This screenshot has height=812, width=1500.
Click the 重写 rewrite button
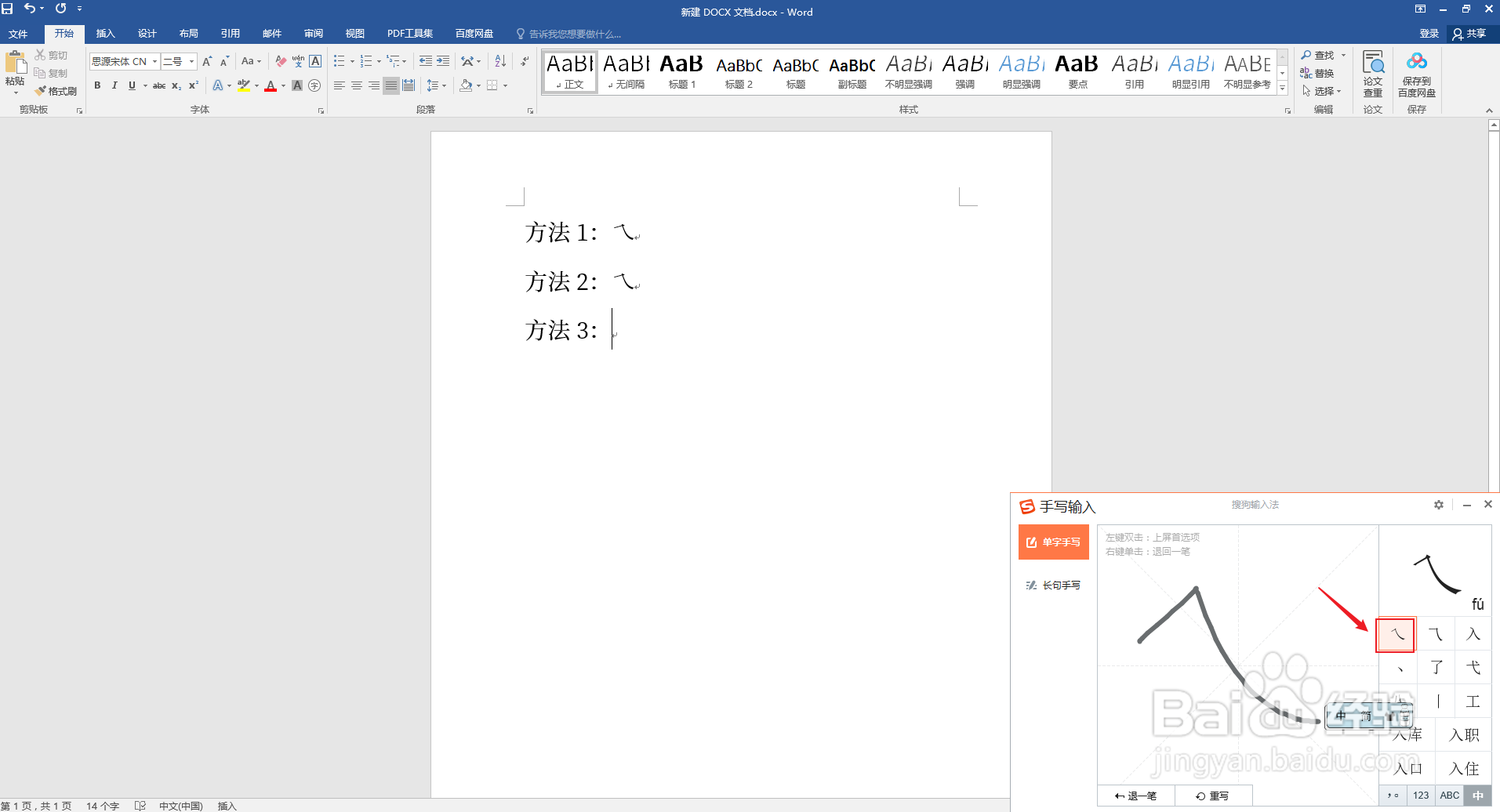coord(1212,796)
